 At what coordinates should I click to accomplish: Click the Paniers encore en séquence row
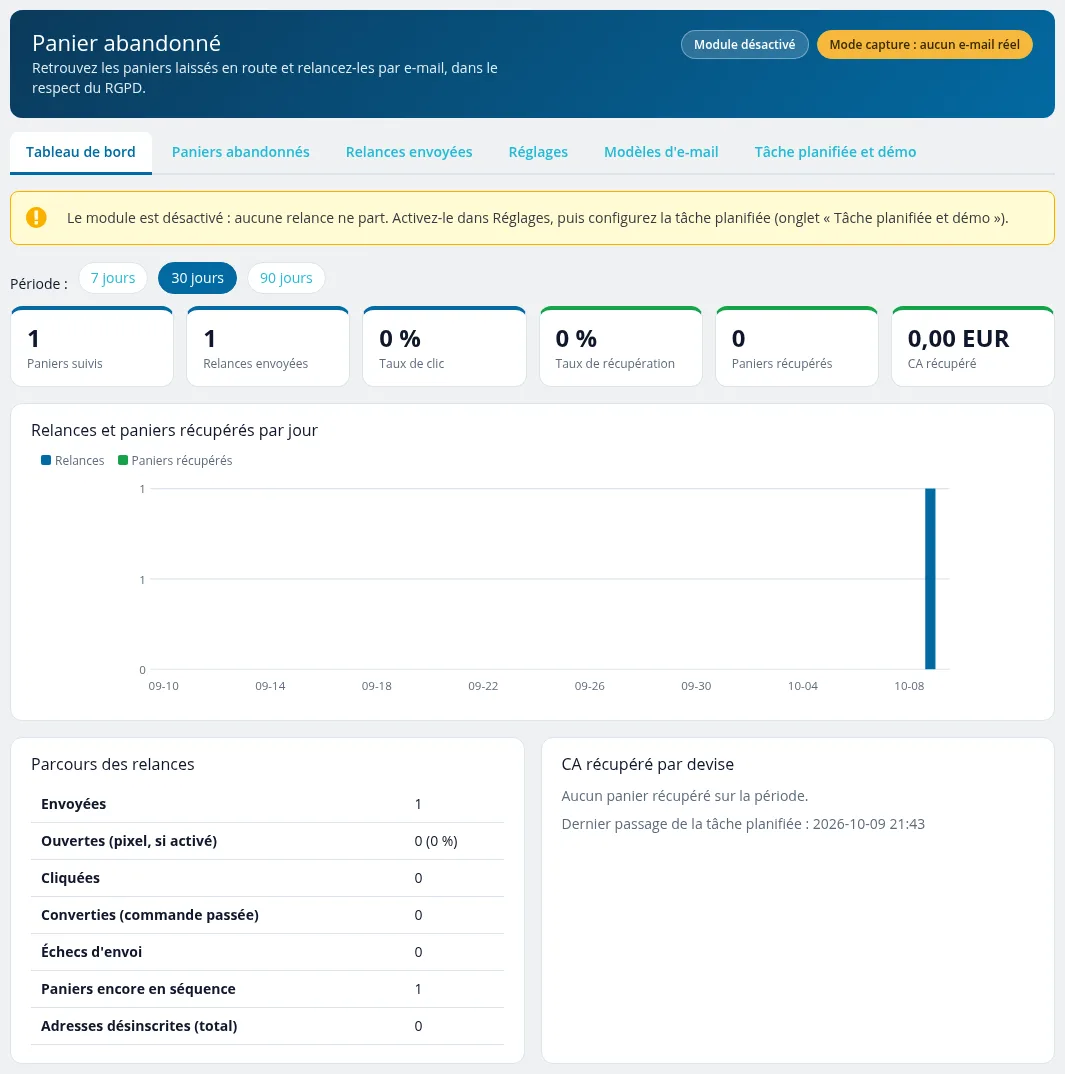[267, 989]
